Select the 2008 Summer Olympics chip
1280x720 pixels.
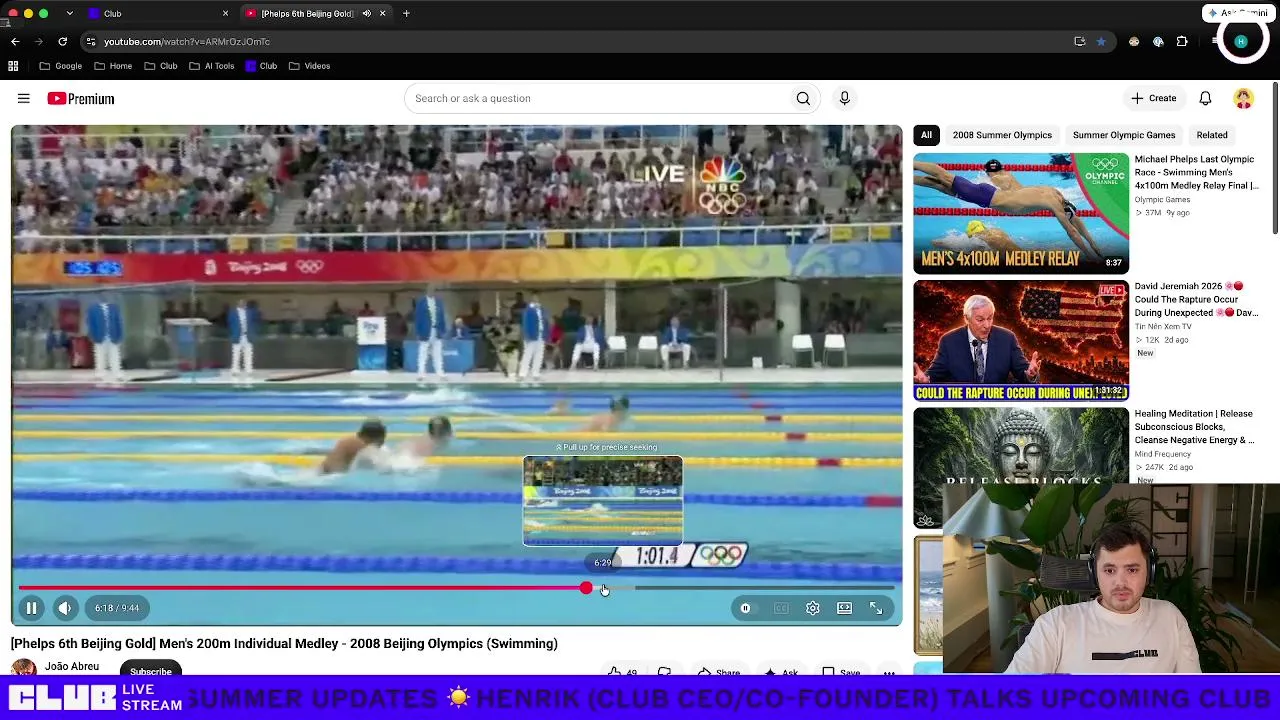1002,135
